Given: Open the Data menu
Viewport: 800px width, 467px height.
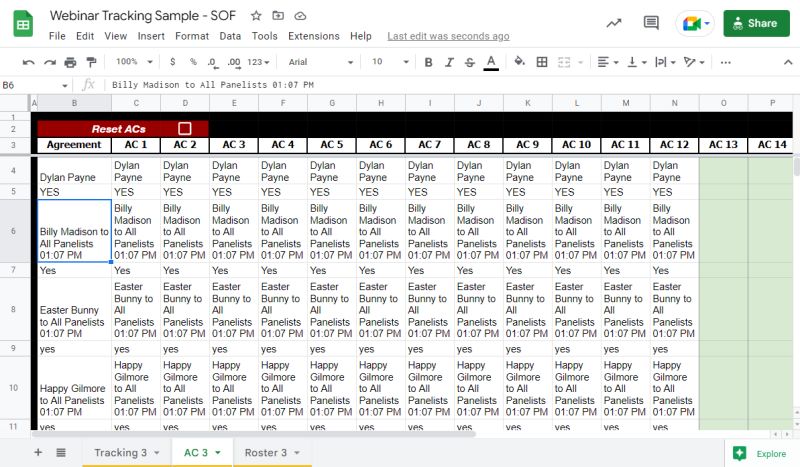Looking at the screenshot, I should tap(230, 36).
